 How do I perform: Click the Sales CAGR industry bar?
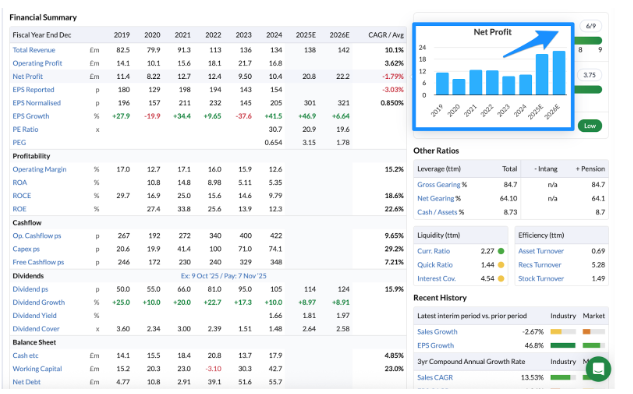coord(563,378)
